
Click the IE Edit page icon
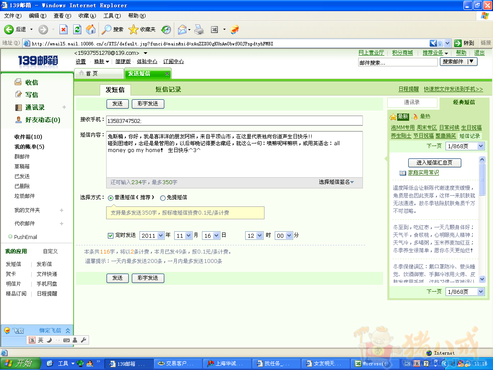[x=214, y=30]
